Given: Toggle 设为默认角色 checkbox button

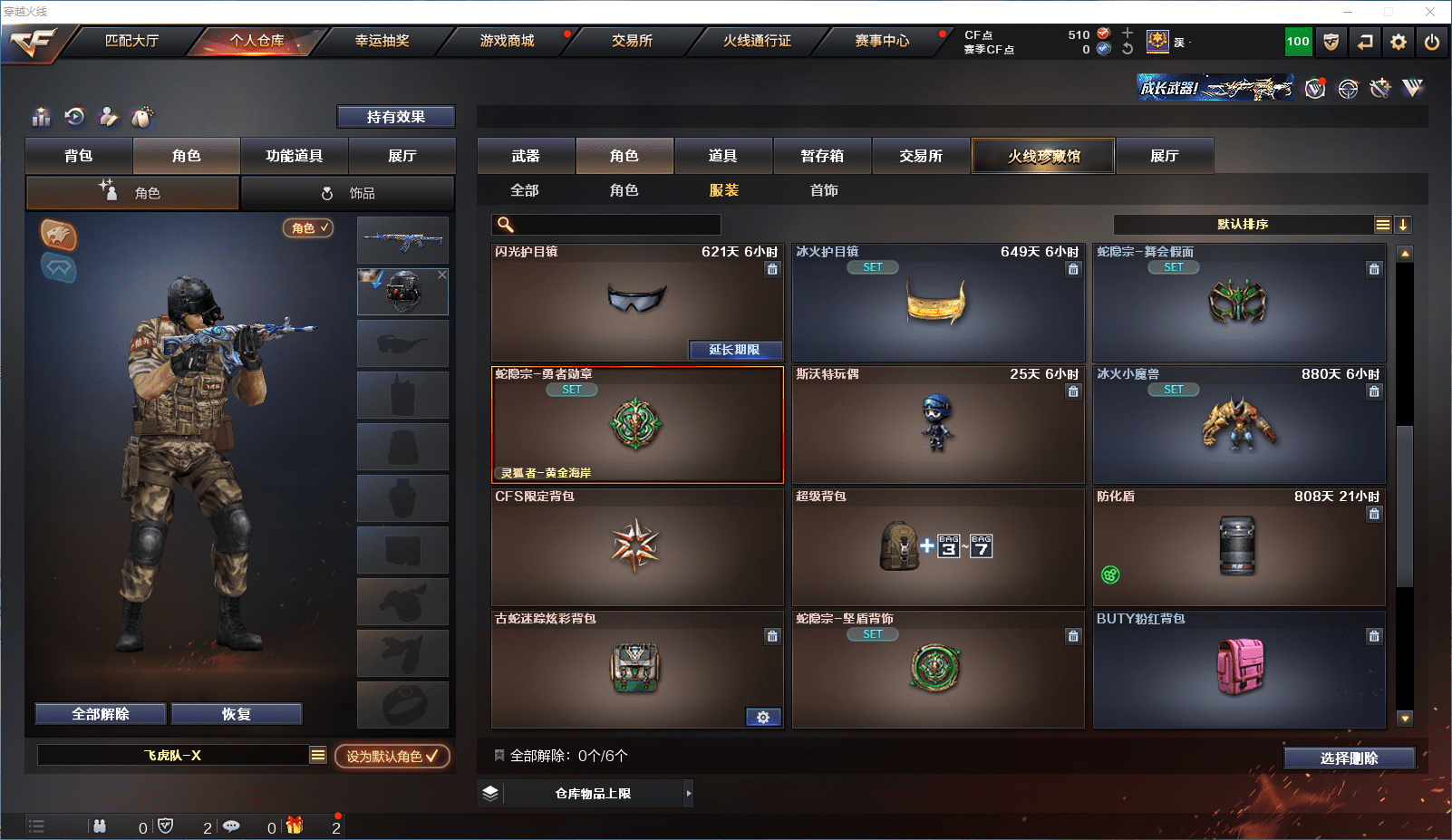Looking at the screenshot, I should coord(392,756).
